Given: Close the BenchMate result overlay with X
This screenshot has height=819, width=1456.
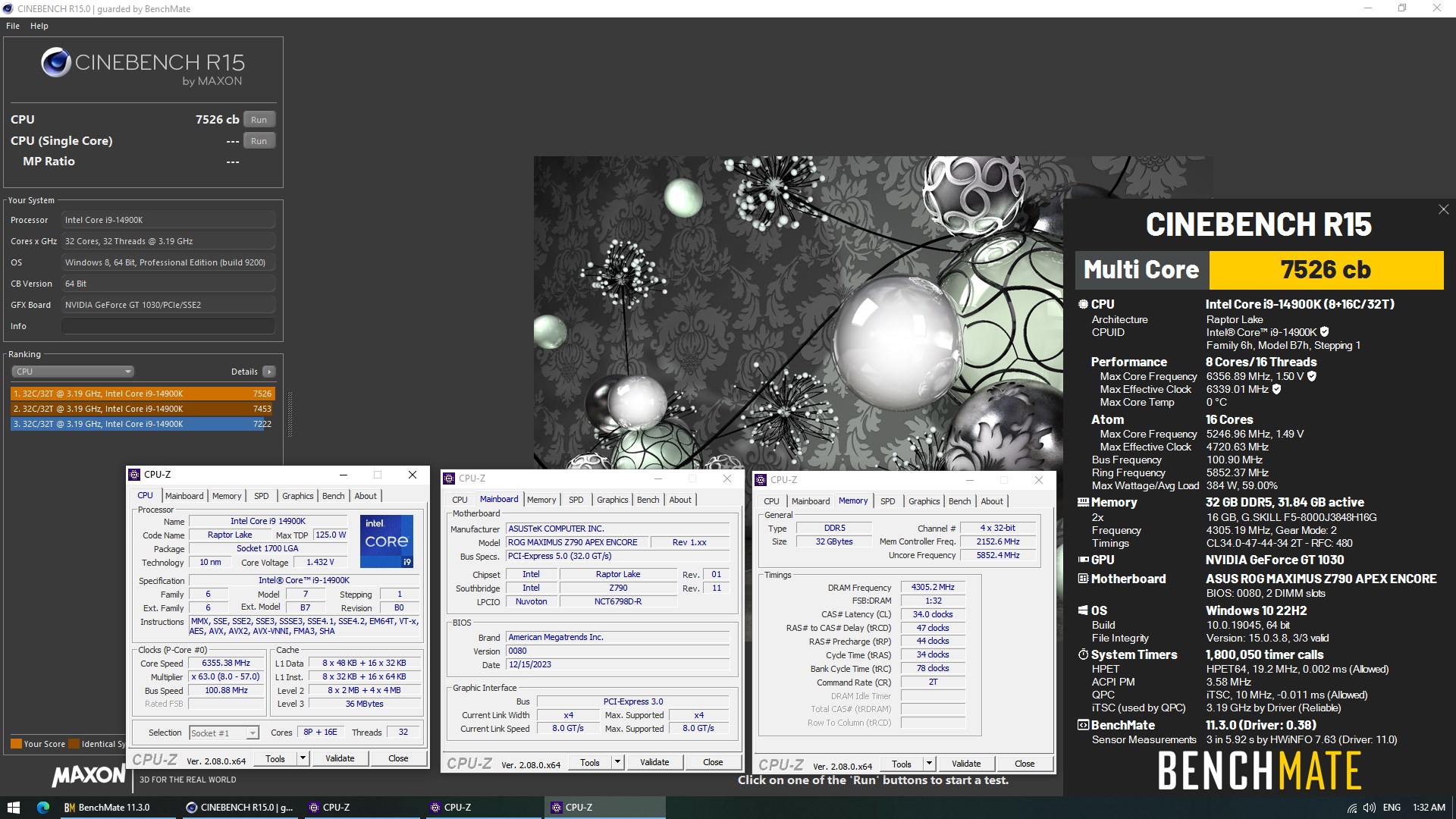Looking at the screenshot, I should [1443, 209].
